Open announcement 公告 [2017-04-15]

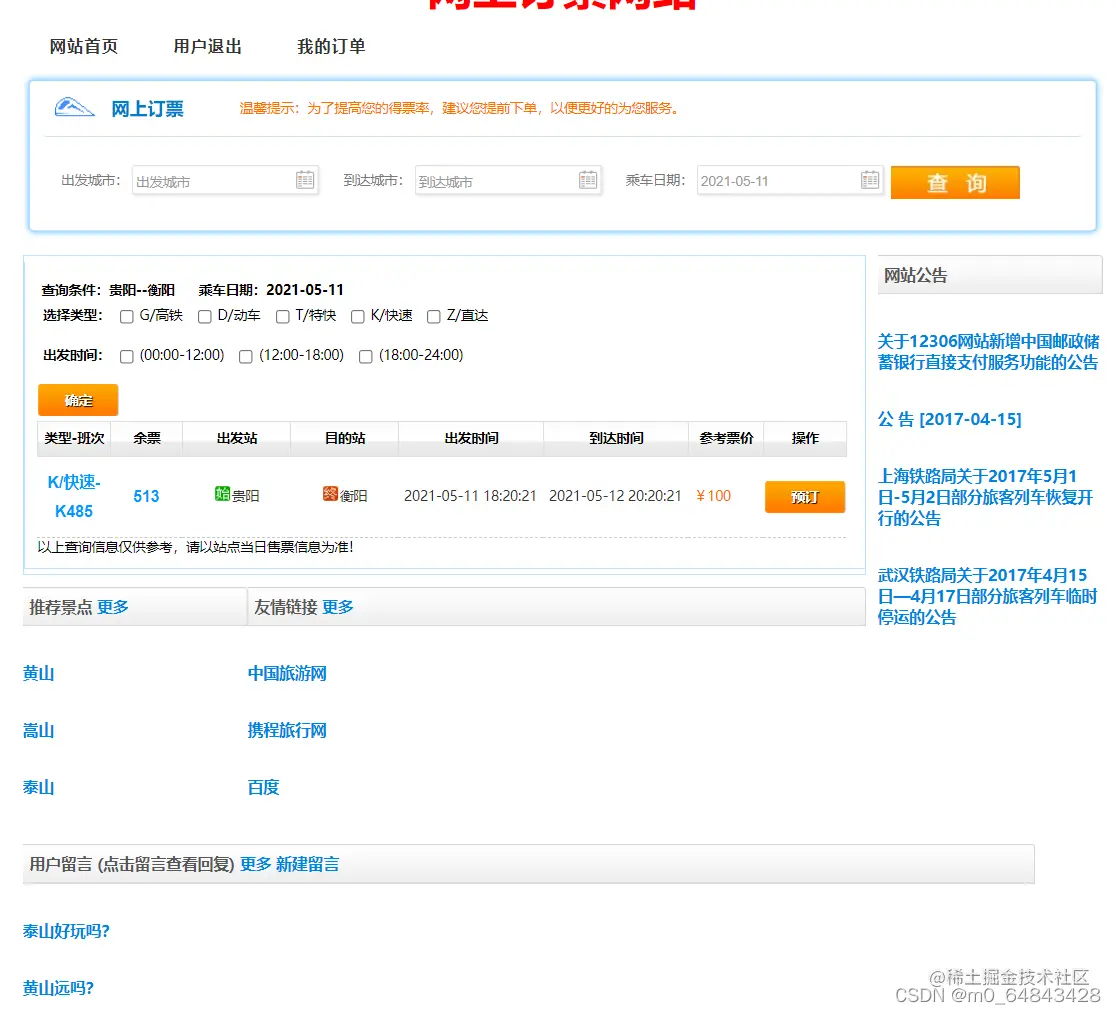[949, 419]
